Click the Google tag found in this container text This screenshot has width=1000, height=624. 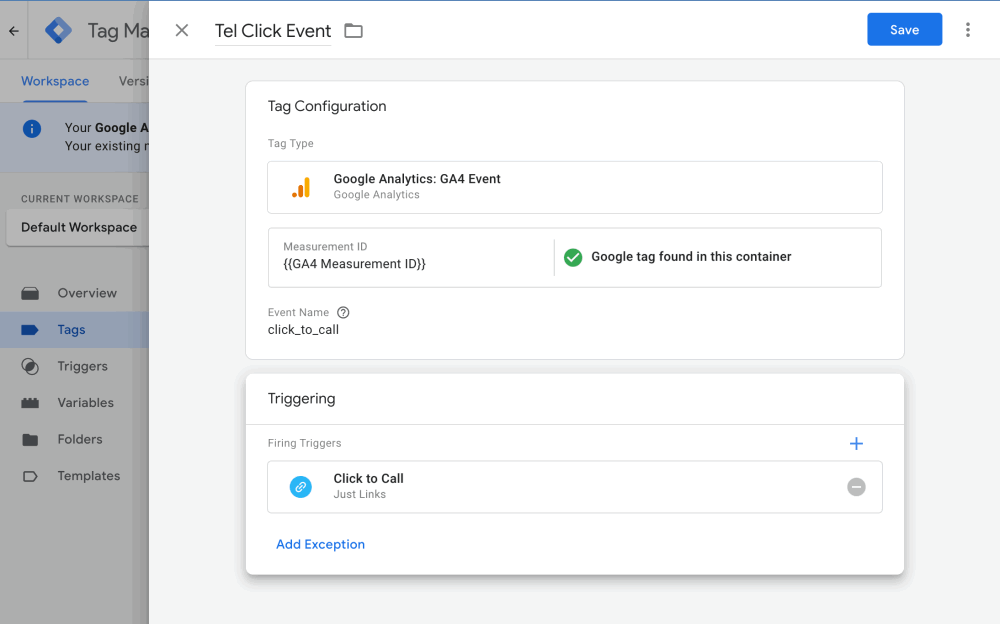click(x=691, y=256)
